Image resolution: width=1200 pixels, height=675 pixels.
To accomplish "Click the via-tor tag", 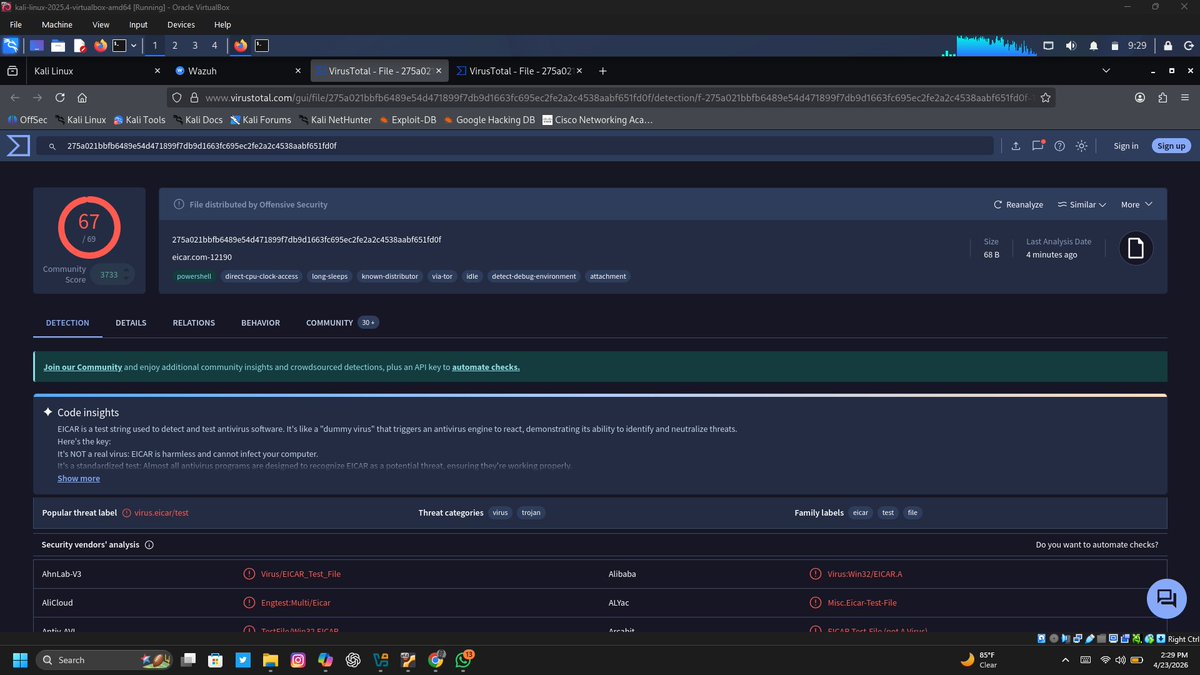I will point(442,276).
